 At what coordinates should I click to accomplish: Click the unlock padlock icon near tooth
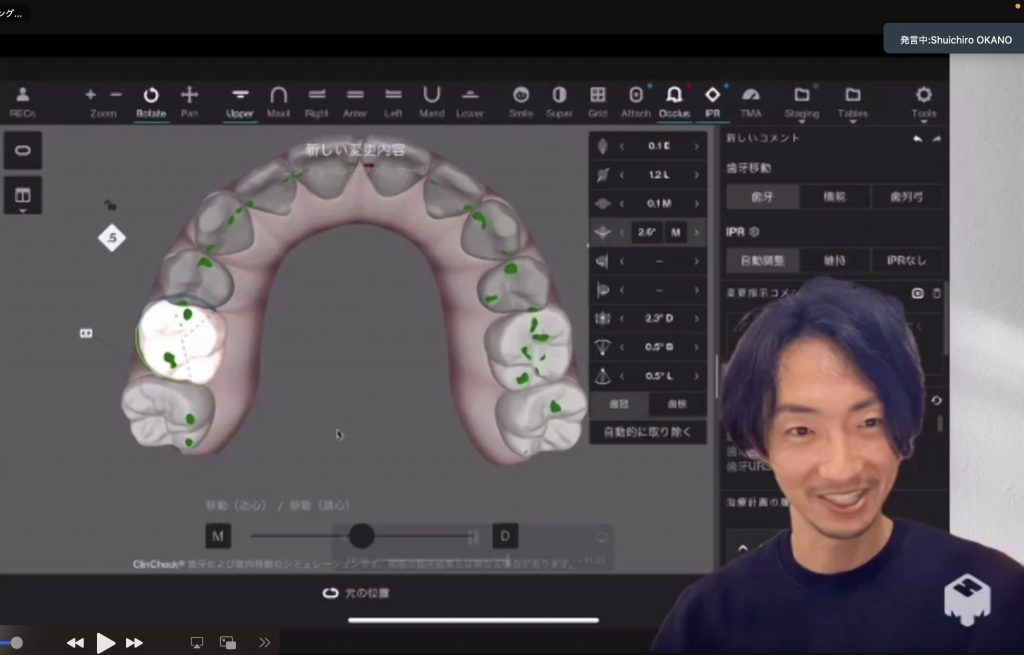(x=110, y=206)
